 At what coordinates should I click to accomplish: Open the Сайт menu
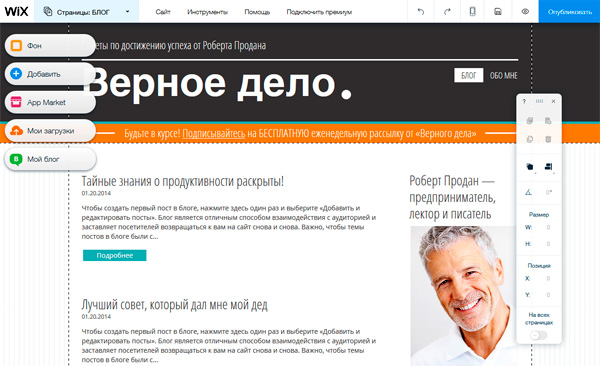click(x=163, y=12)
